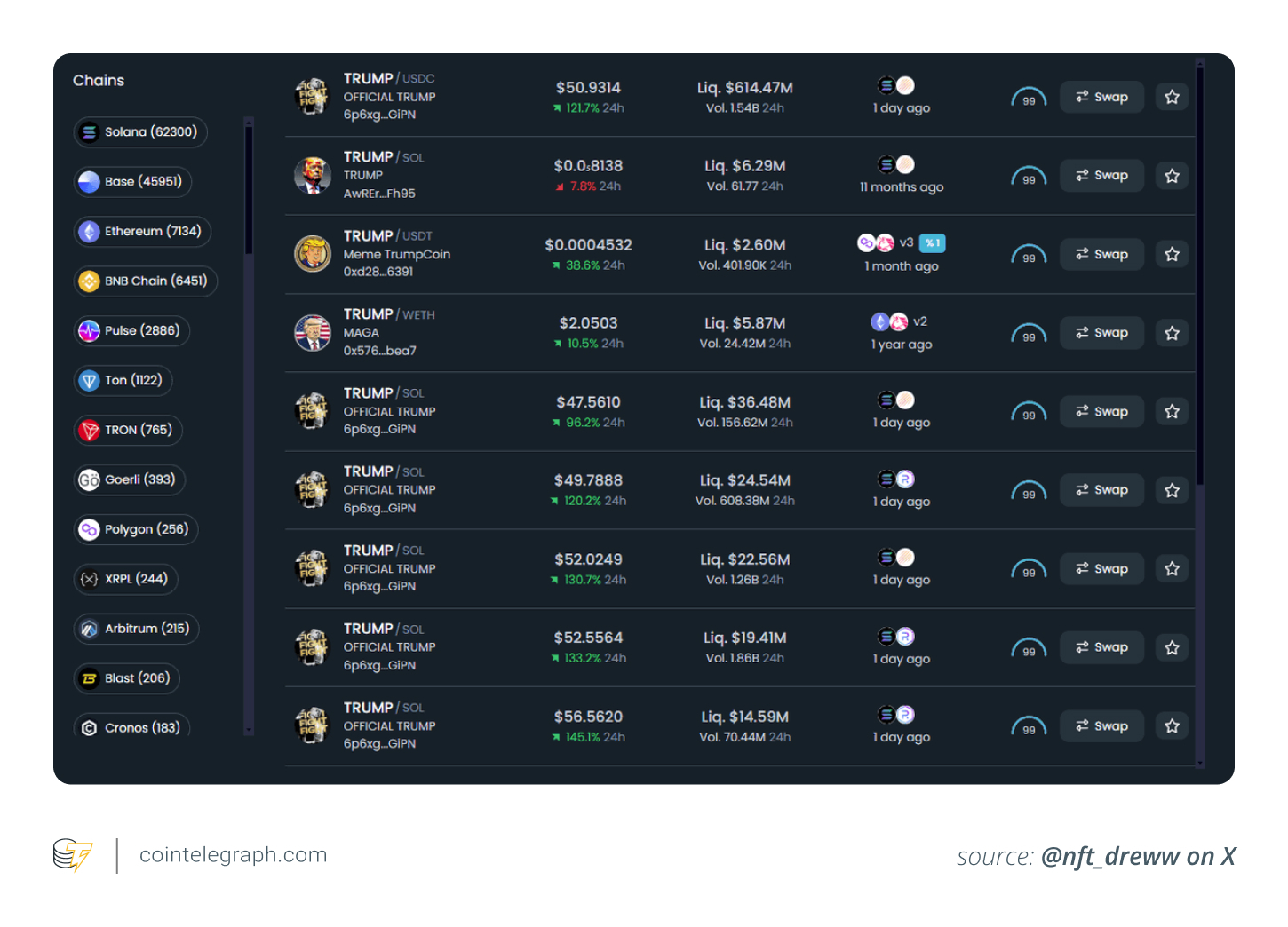Click the TRON chain logo

pos(89,431)
